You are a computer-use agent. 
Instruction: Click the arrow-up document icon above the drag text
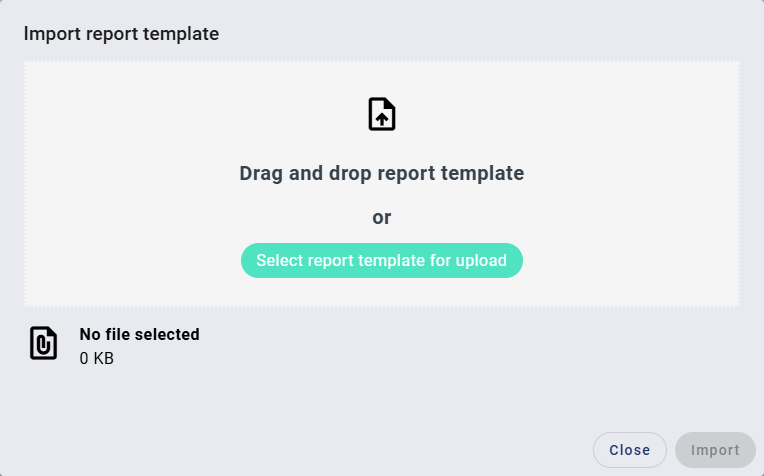(x=382, y=114)
